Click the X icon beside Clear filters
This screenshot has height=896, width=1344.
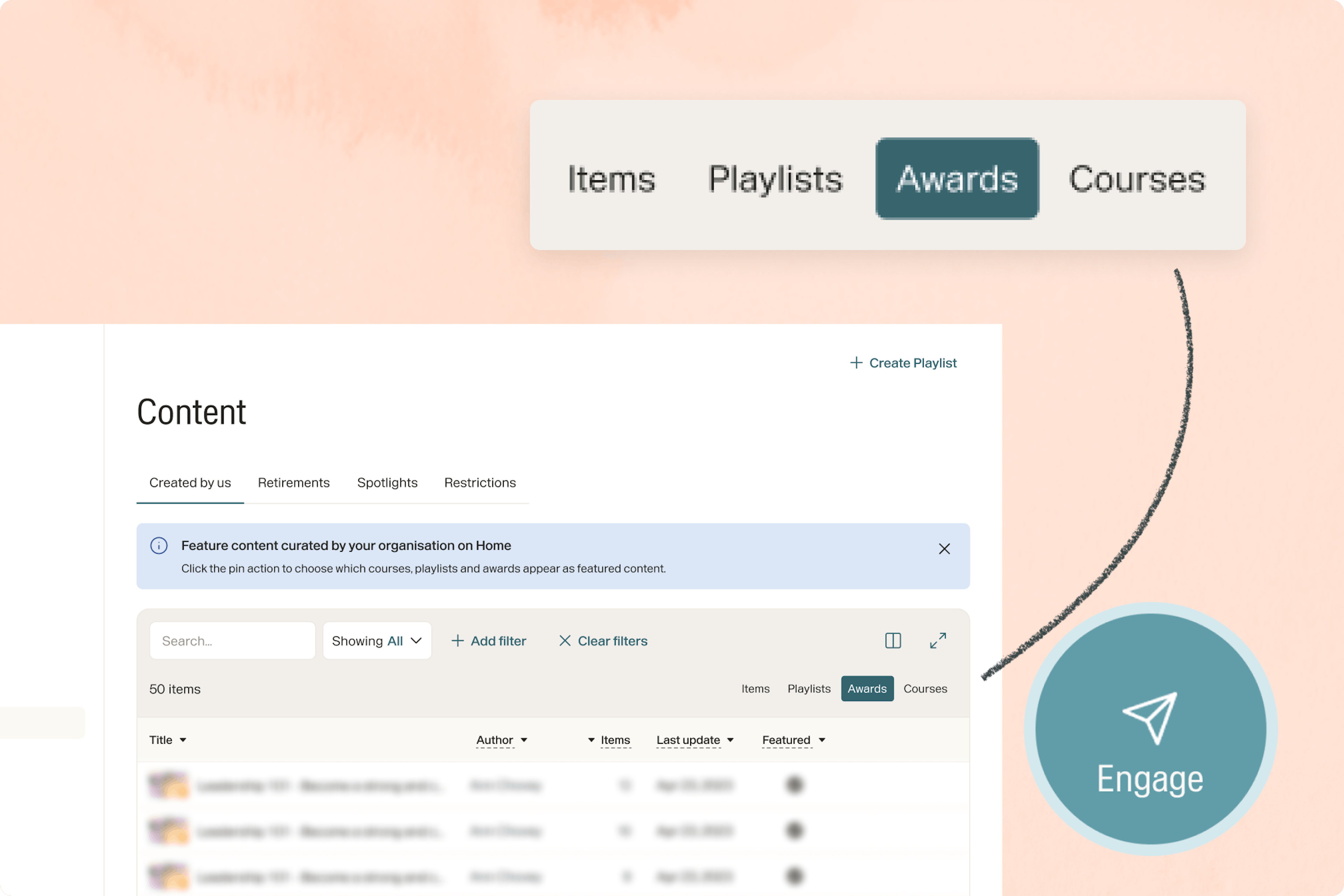[565, 640]
